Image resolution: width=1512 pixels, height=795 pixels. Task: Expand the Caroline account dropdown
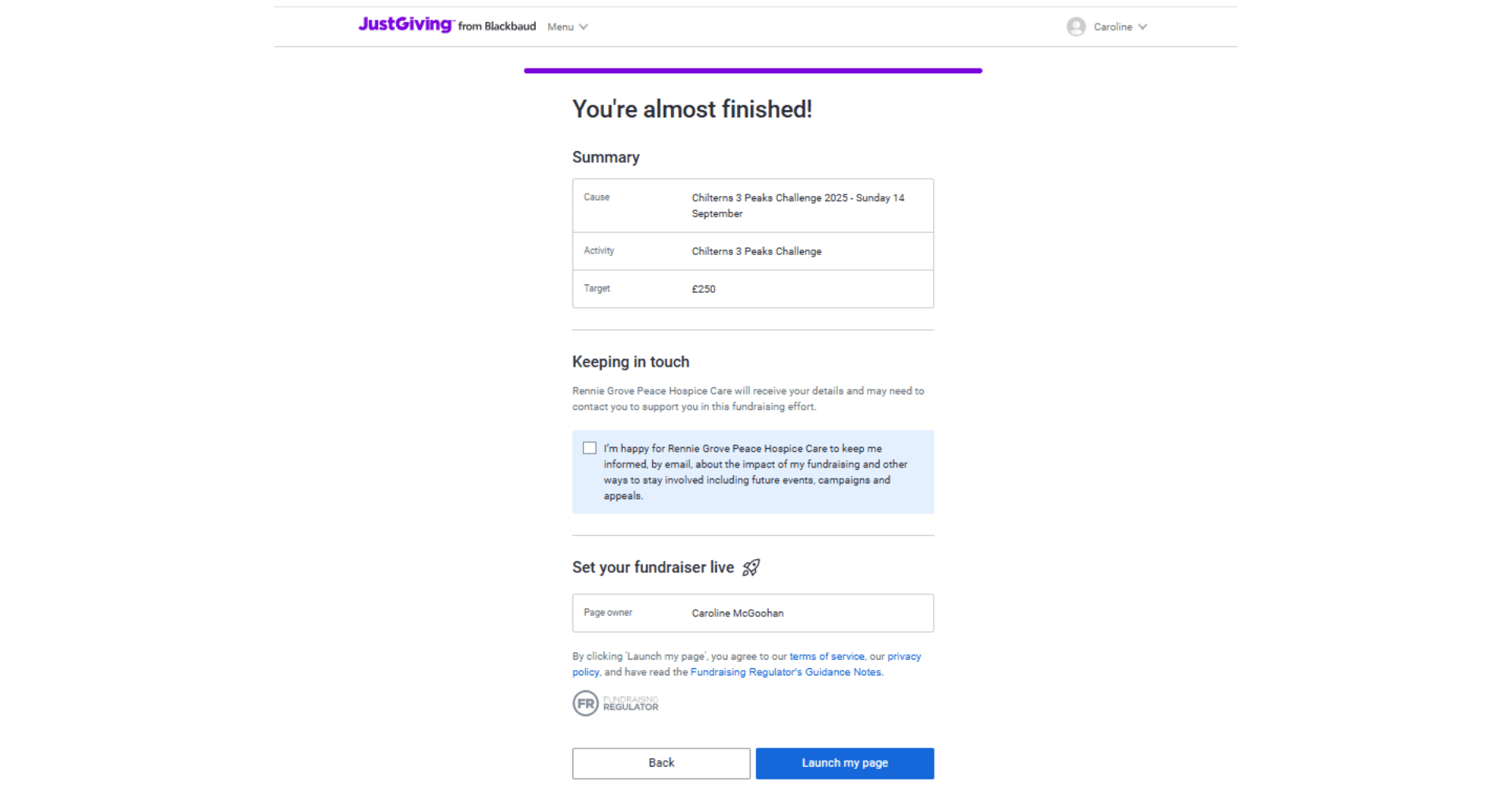1107,27
